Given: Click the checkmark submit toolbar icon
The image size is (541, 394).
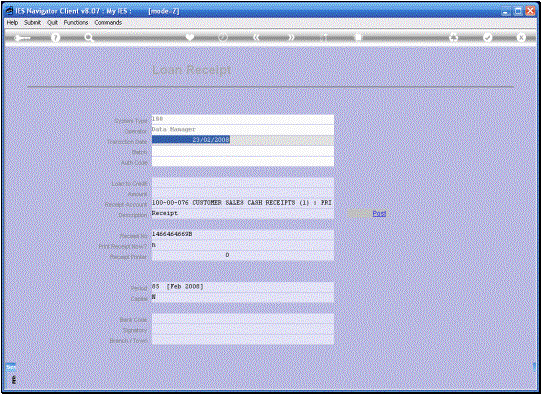Looking at the screenshot, I should point(487,37).
